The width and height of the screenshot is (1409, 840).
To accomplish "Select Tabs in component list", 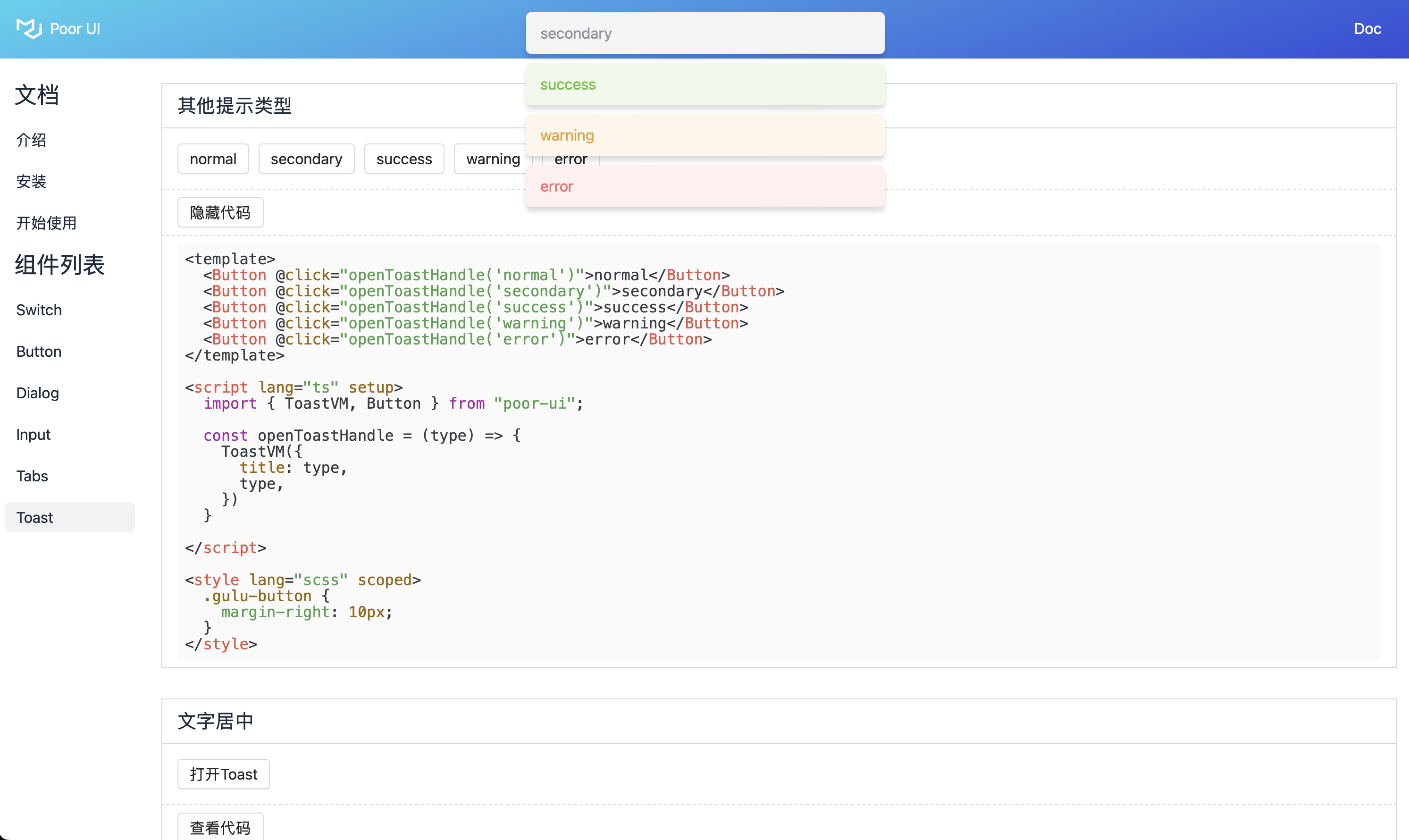I will 32,476.
